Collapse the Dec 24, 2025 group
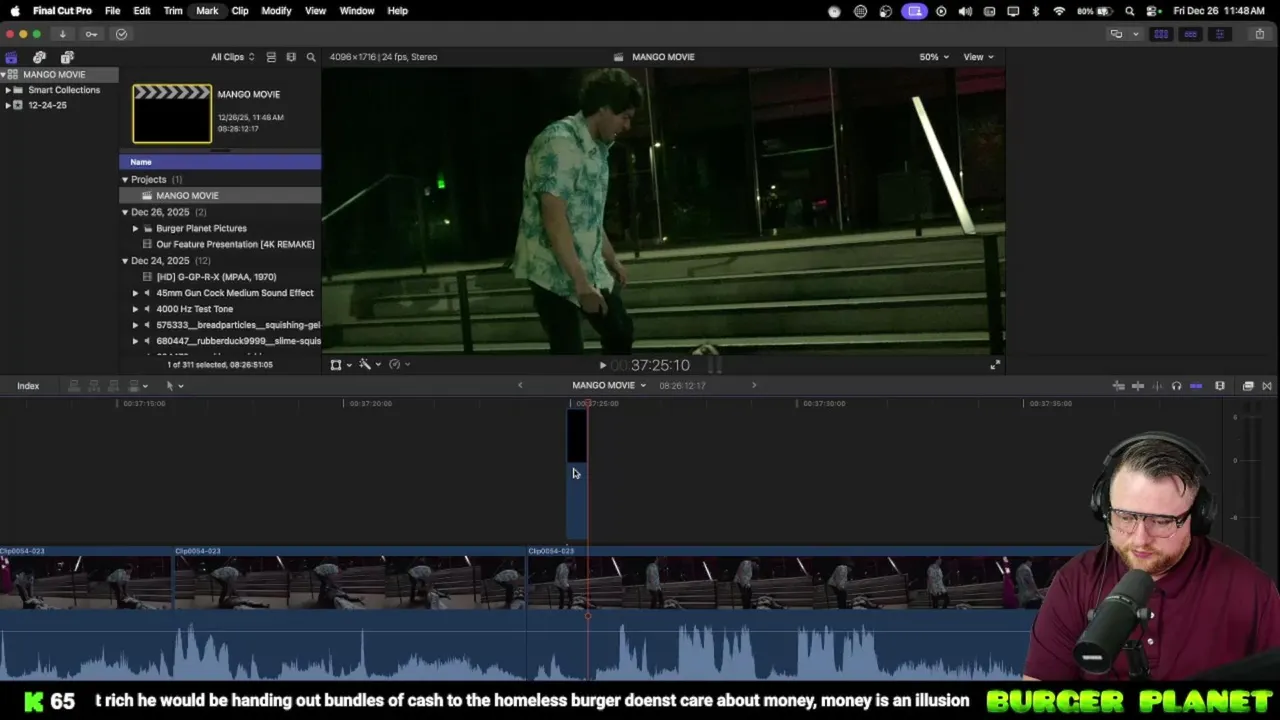 point(125,261)
